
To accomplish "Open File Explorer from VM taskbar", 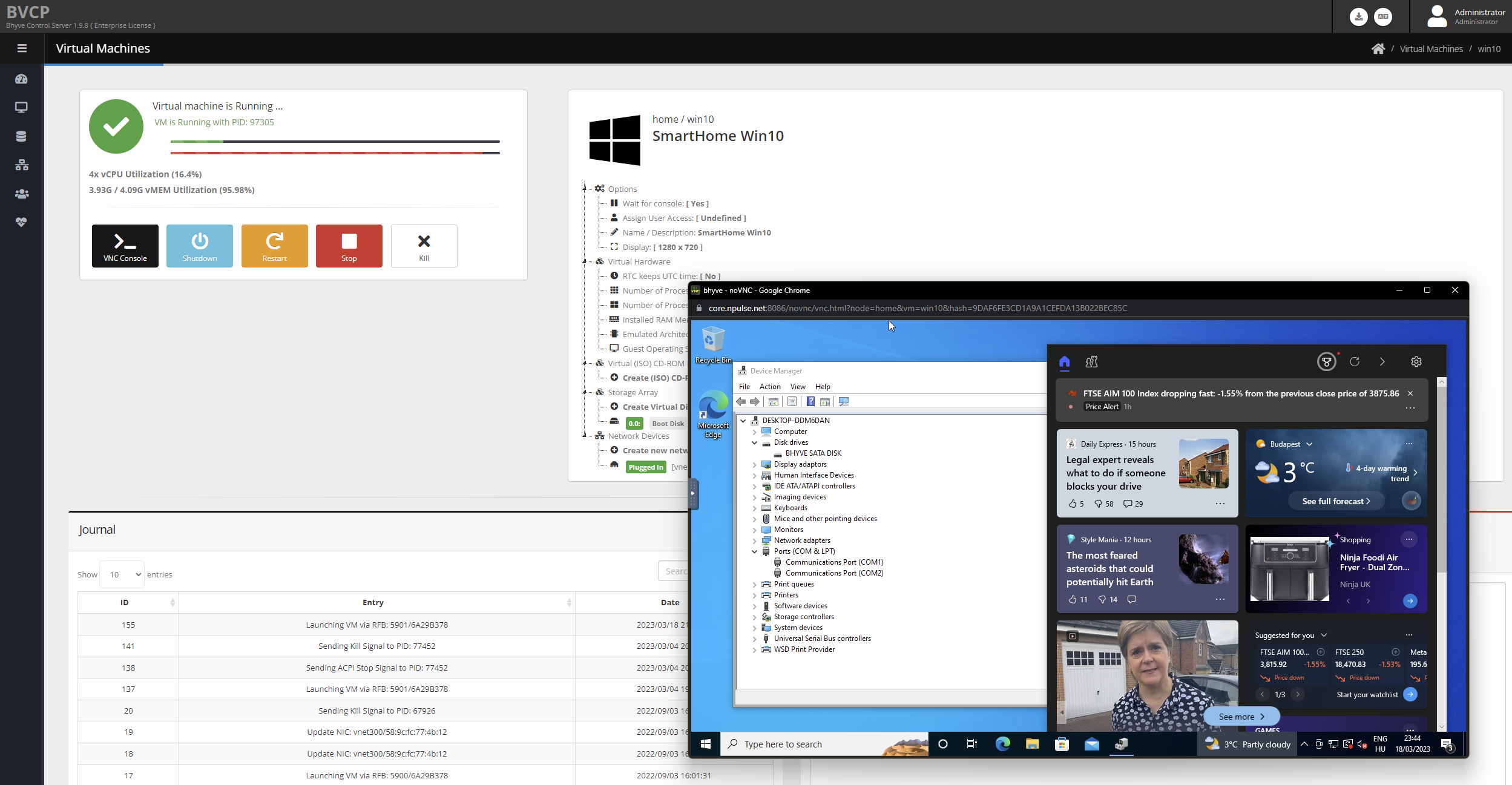I will [x=1032, y=744].
